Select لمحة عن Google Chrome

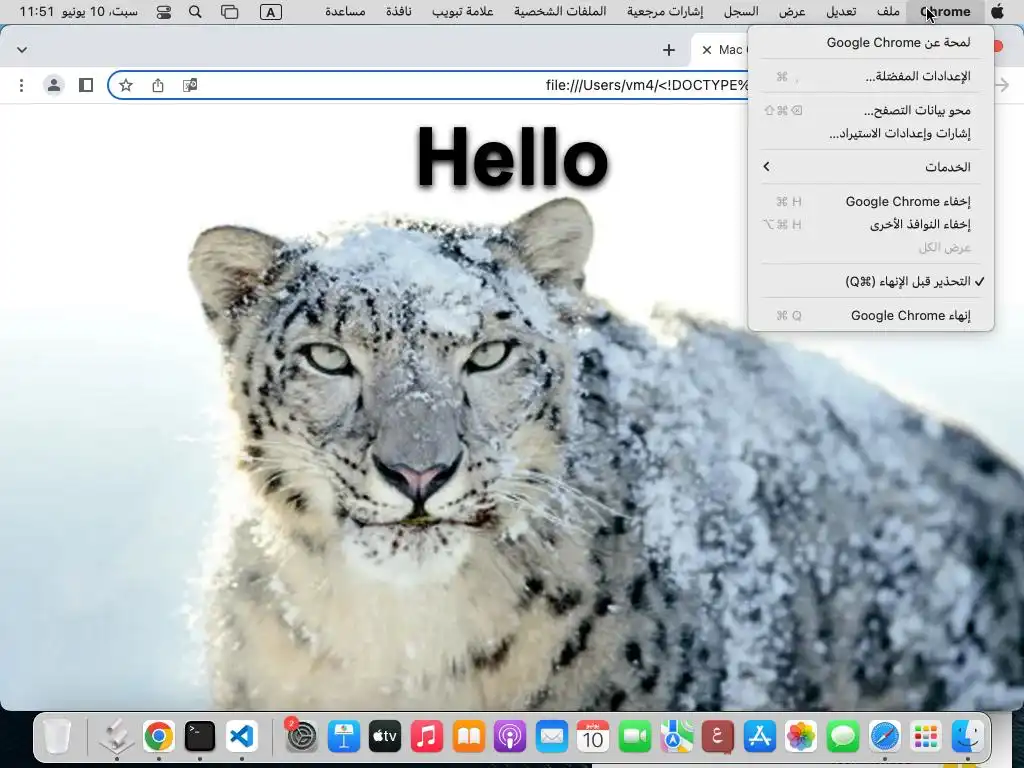[871, 42]
